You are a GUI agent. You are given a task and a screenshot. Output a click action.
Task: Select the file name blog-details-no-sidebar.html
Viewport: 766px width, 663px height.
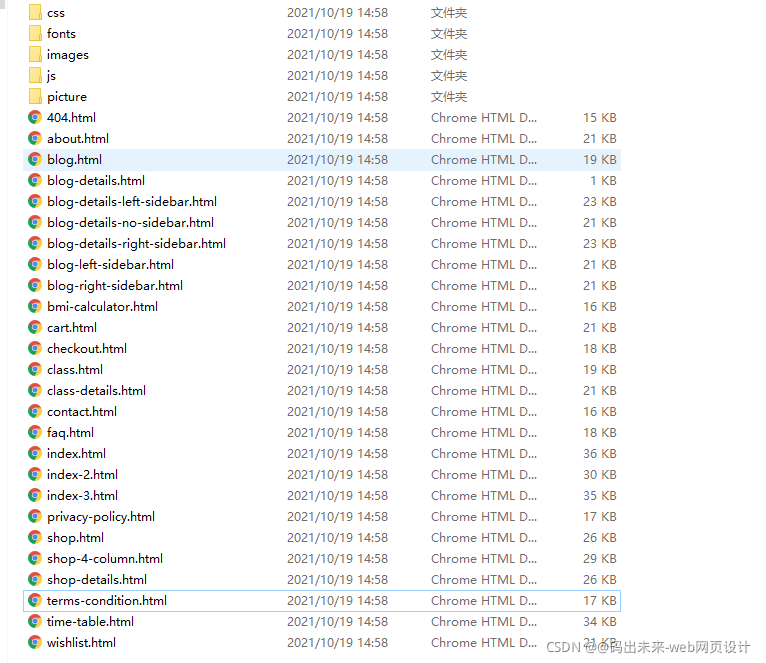pos(130,223)
